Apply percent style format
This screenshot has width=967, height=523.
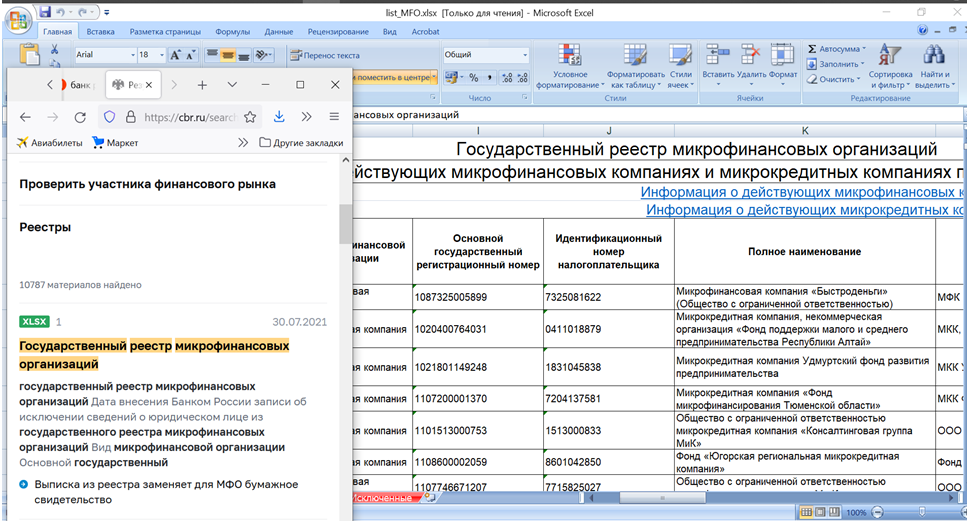(x=474, y=78)
